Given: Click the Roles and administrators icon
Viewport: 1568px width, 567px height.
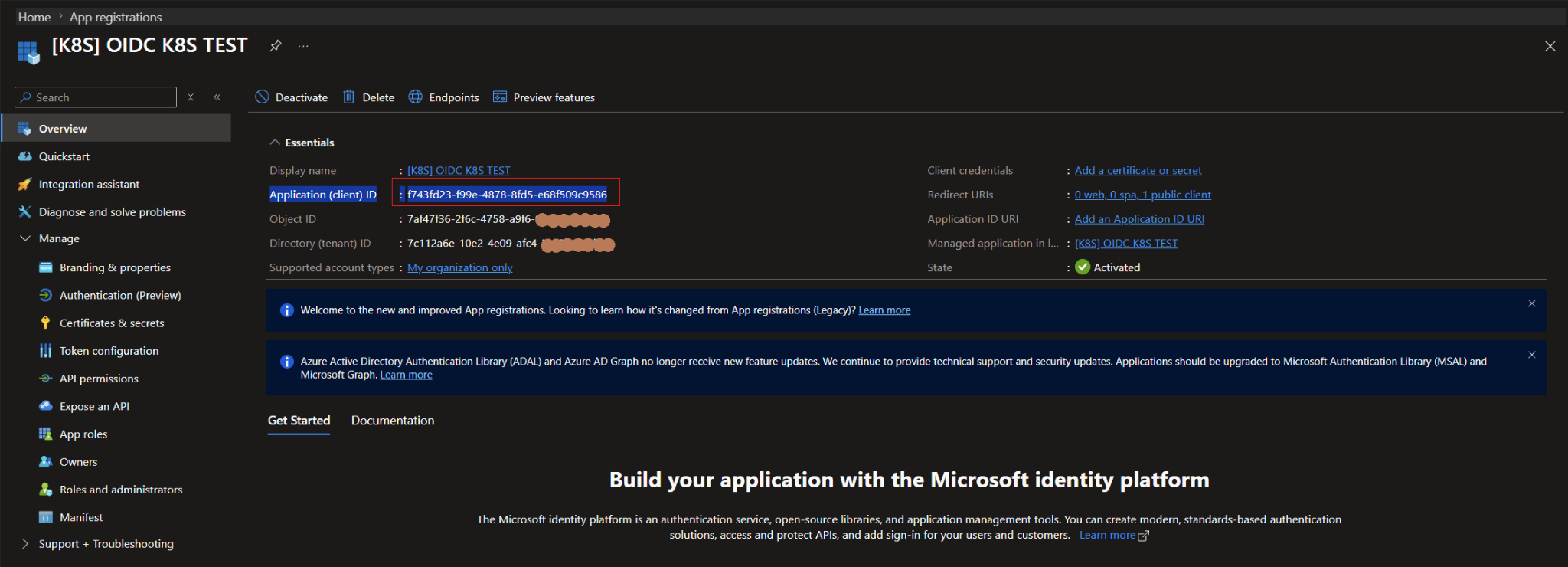Looking at the screenshot, I should coord(46,489).
